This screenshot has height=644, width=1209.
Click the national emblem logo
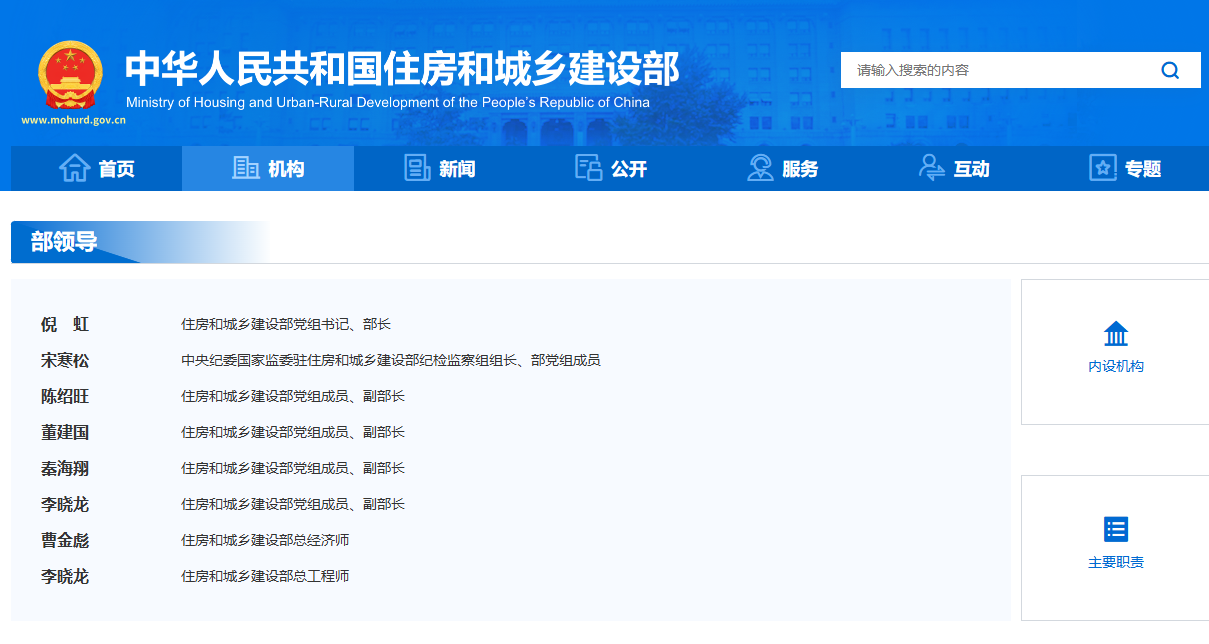70,75
